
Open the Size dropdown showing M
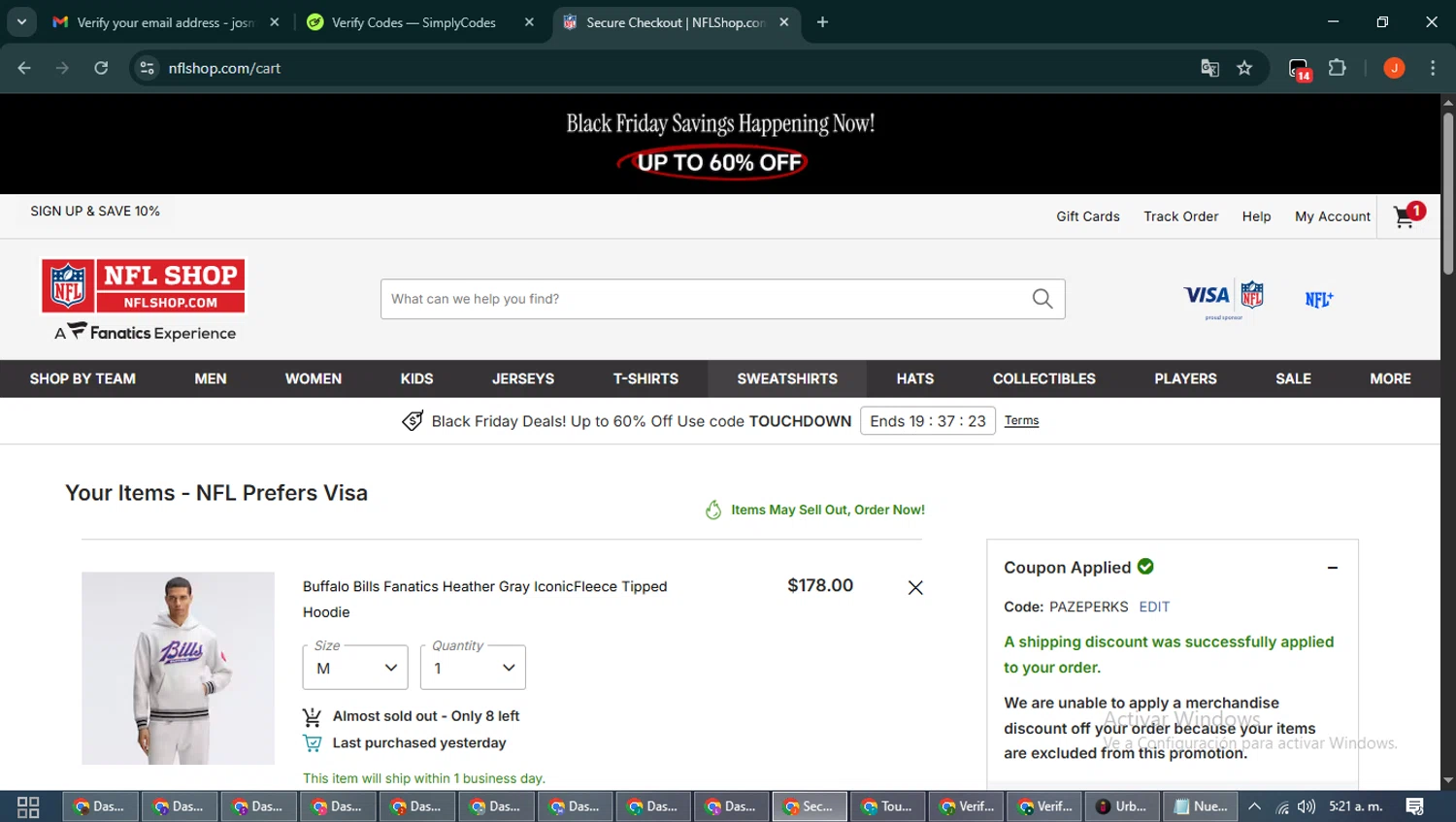pyautogui.click(x=355, y=668)
